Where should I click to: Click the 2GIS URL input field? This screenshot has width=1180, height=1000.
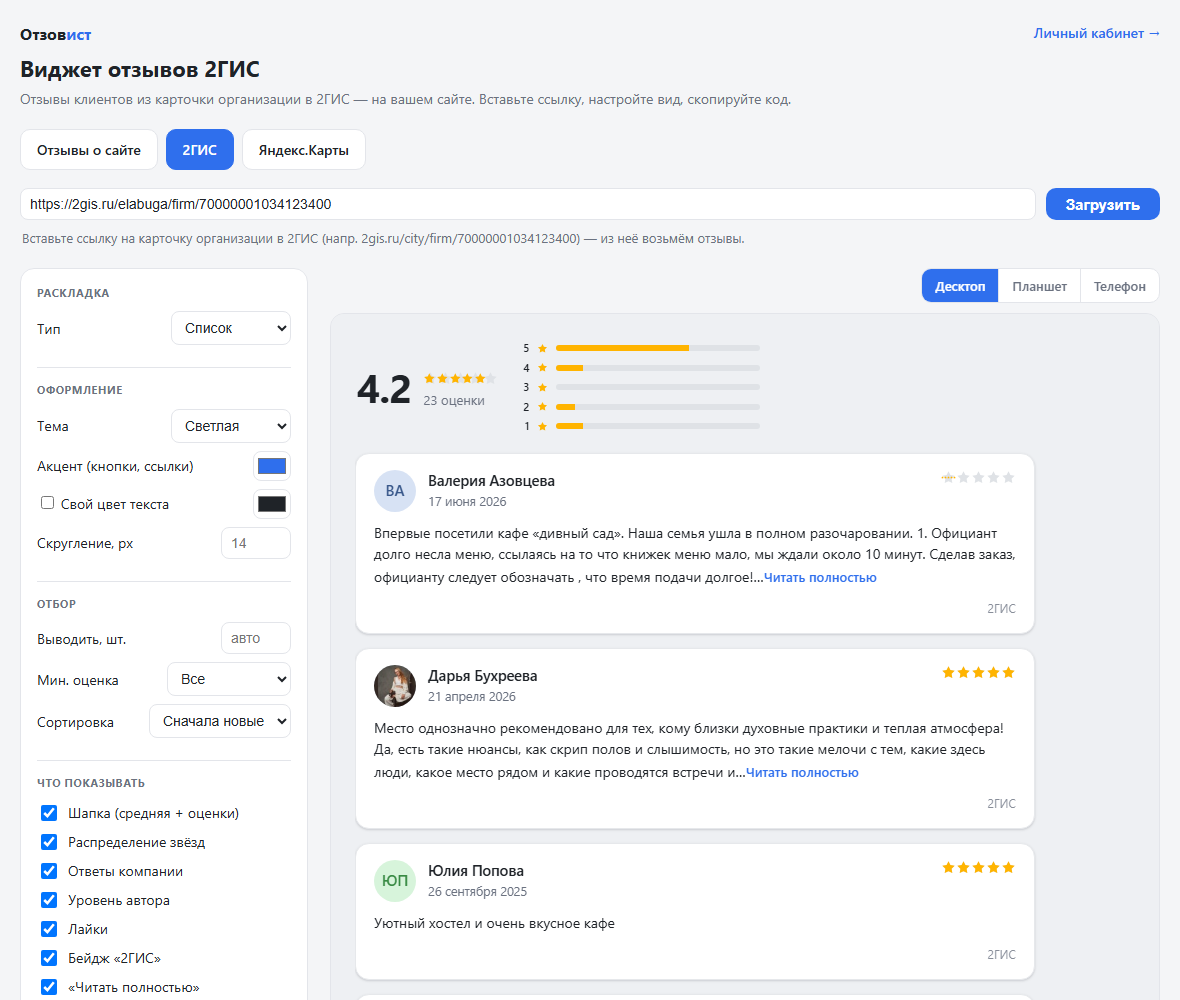528,204
